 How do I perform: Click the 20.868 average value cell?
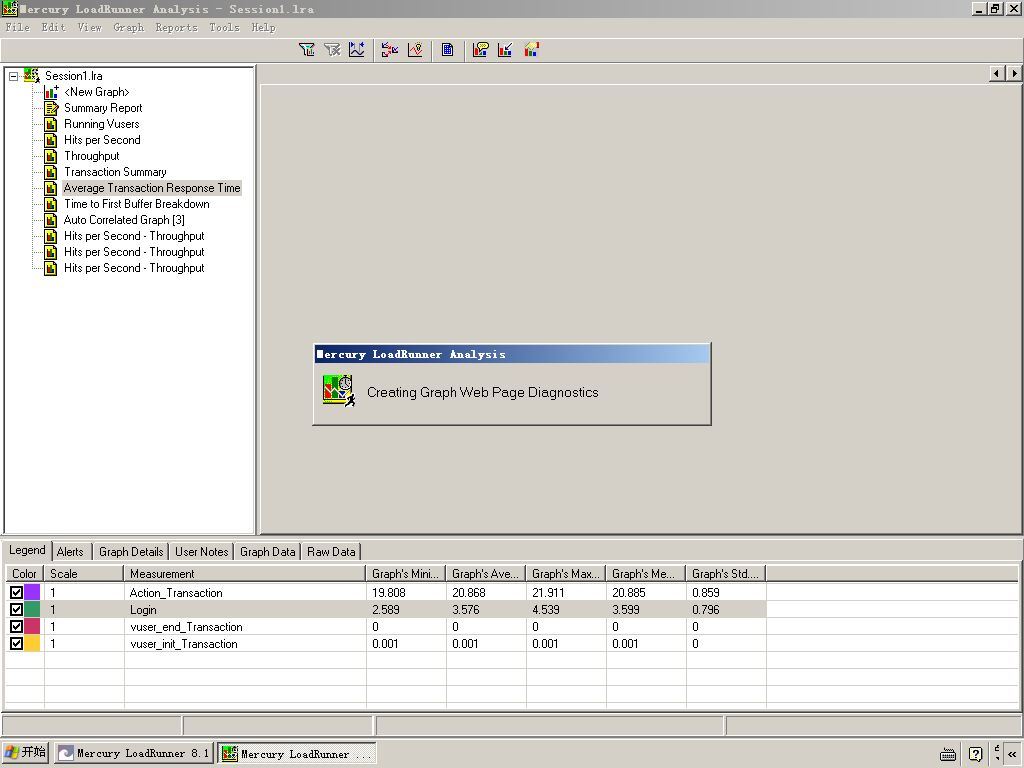pos(486,592)
